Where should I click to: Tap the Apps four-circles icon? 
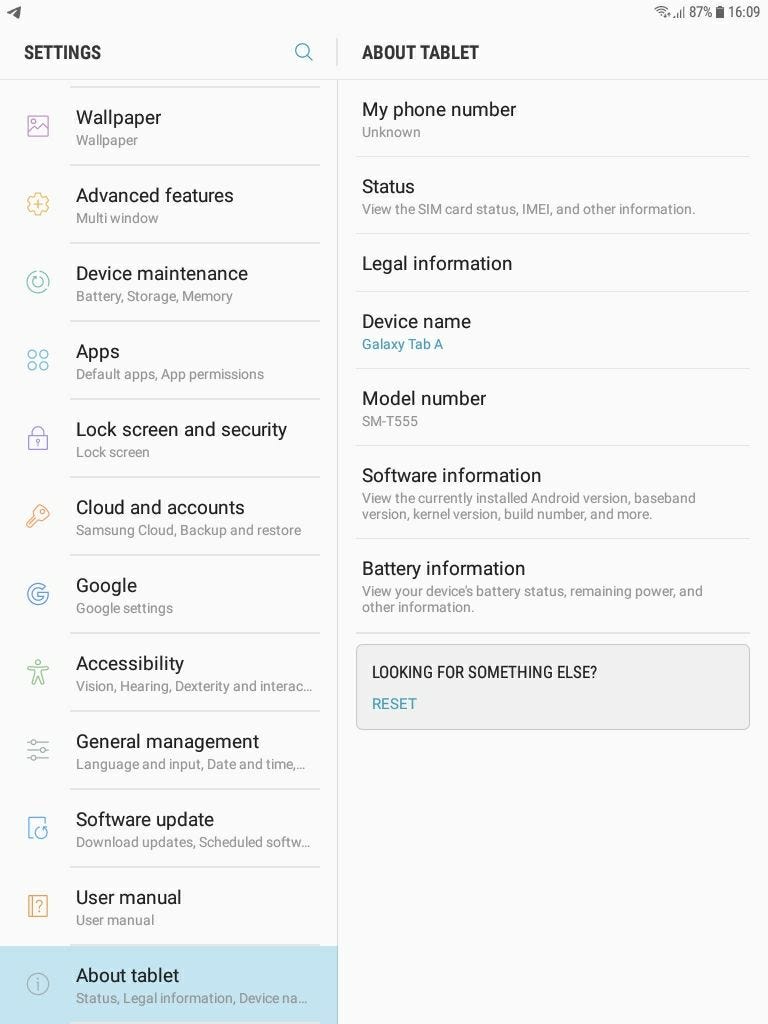tap(38, 360)
